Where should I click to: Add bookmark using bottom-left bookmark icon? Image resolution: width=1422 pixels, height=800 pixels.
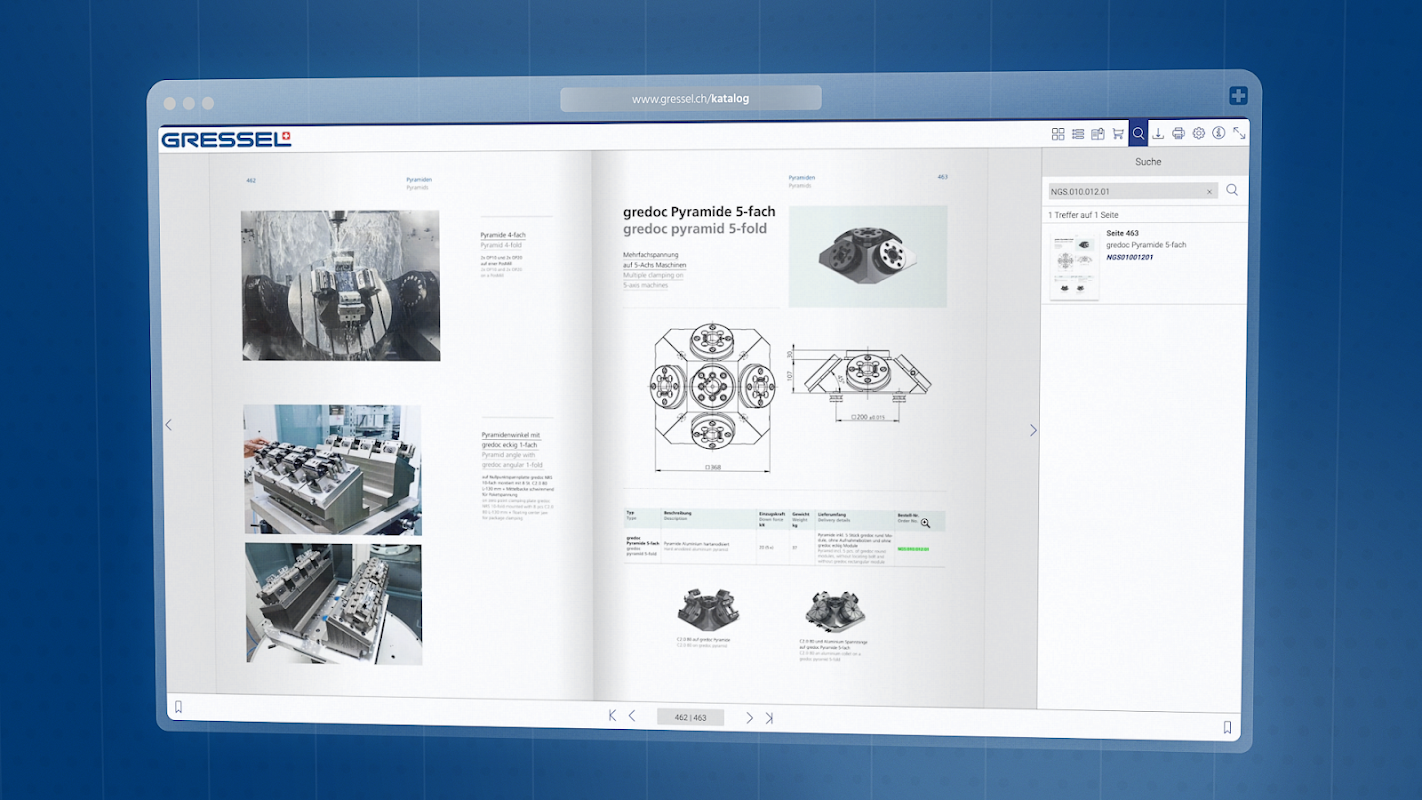pos(178,707)
